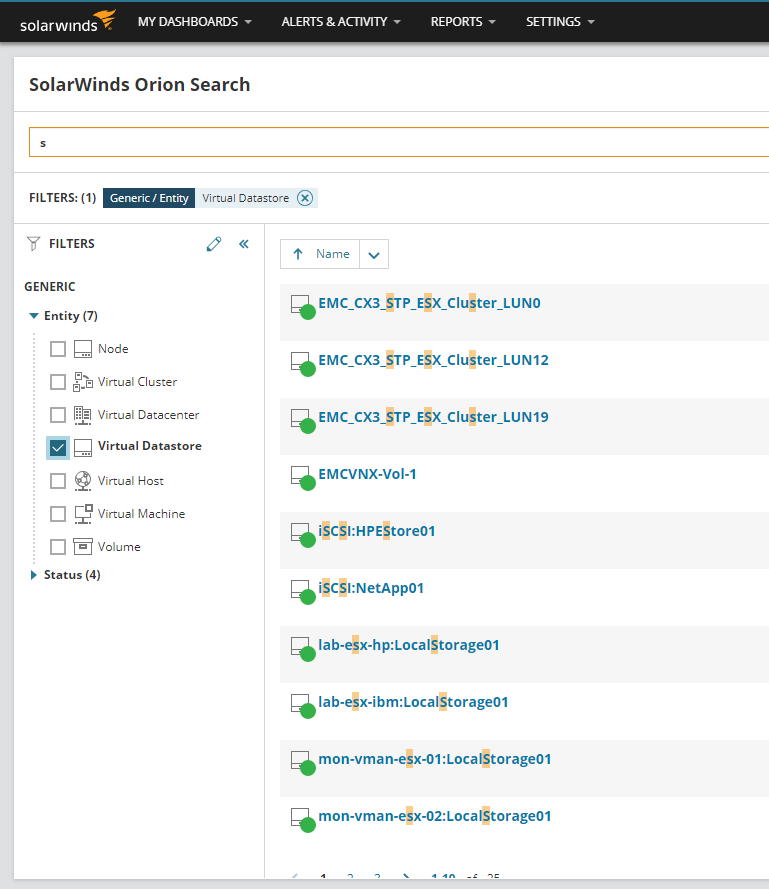The image size is (769, 889).
Task: Open the Alerts & Activity menu
Action: [341, 22]
